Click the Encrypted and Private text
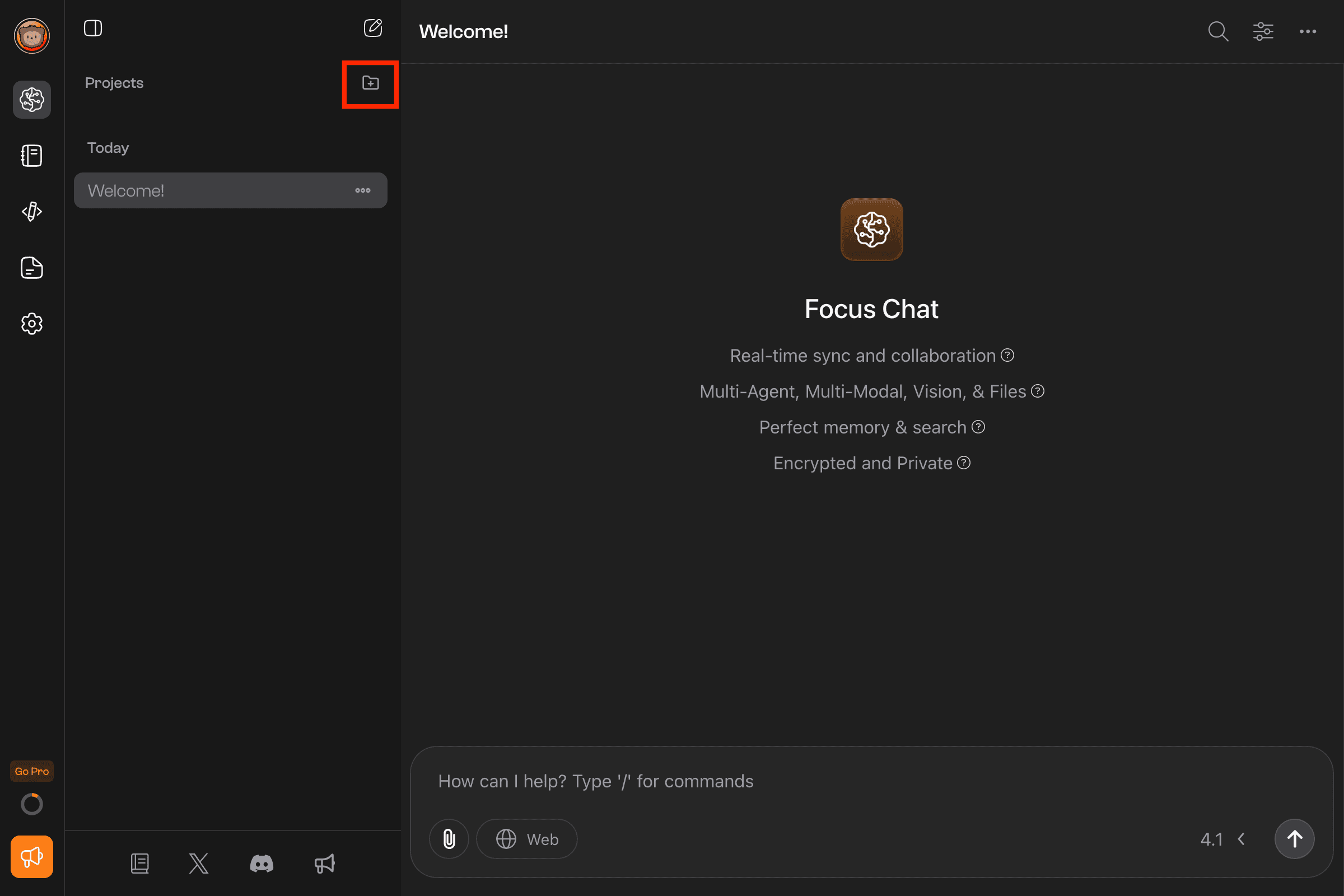 click(x=863, y=464)
